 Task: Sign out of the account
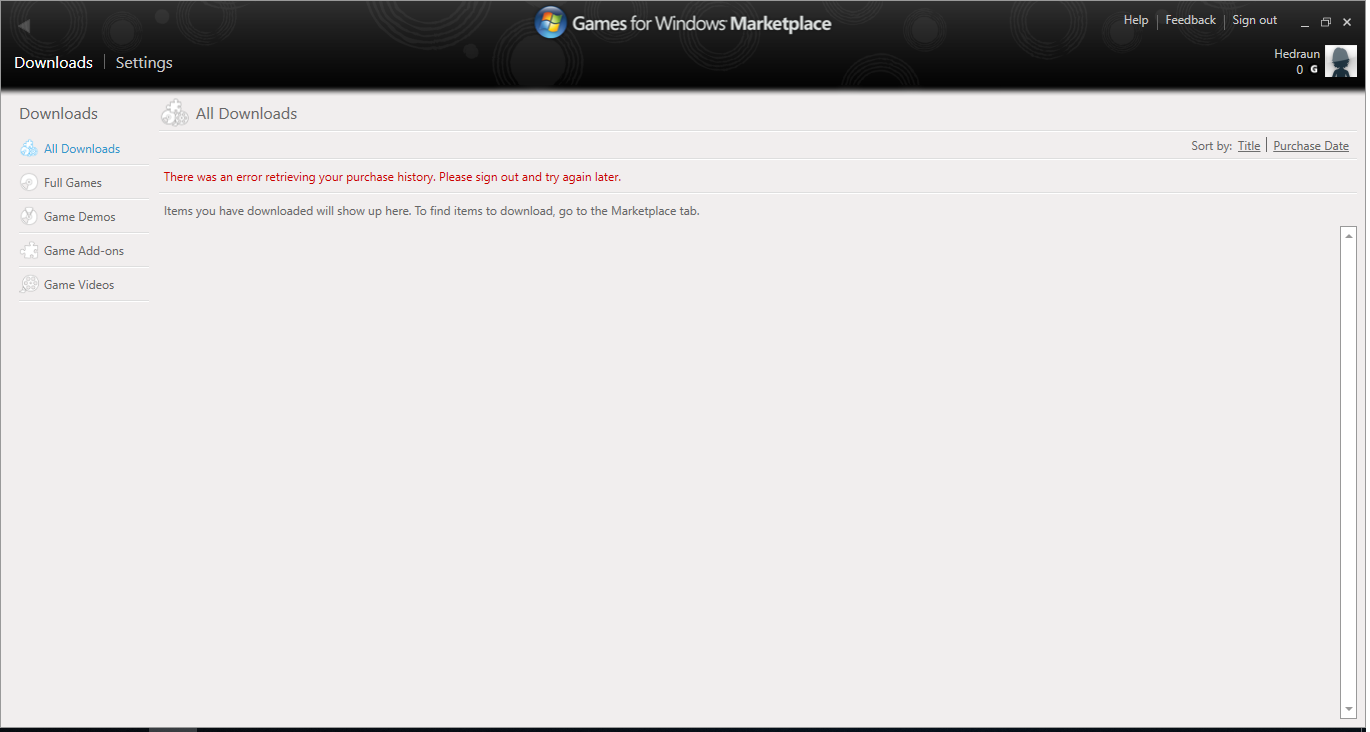coord(1254,20)
